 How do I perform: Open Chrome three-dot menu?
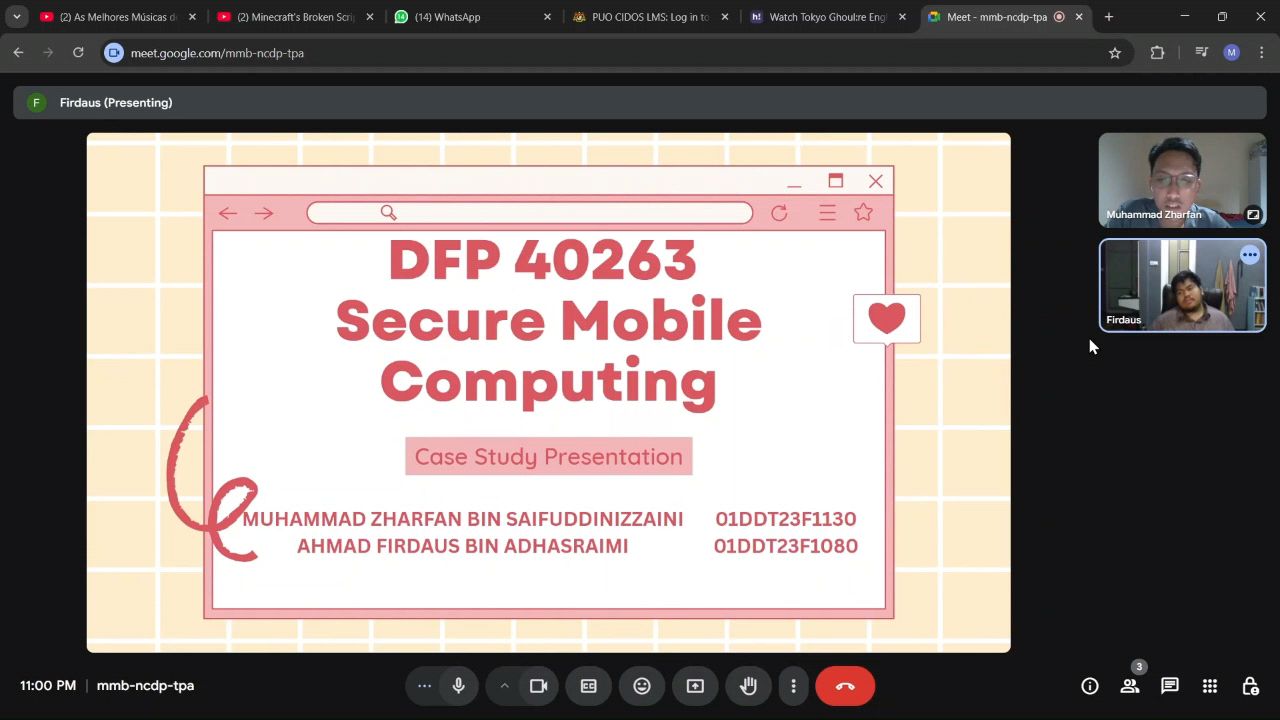[x=1261, y=53]
